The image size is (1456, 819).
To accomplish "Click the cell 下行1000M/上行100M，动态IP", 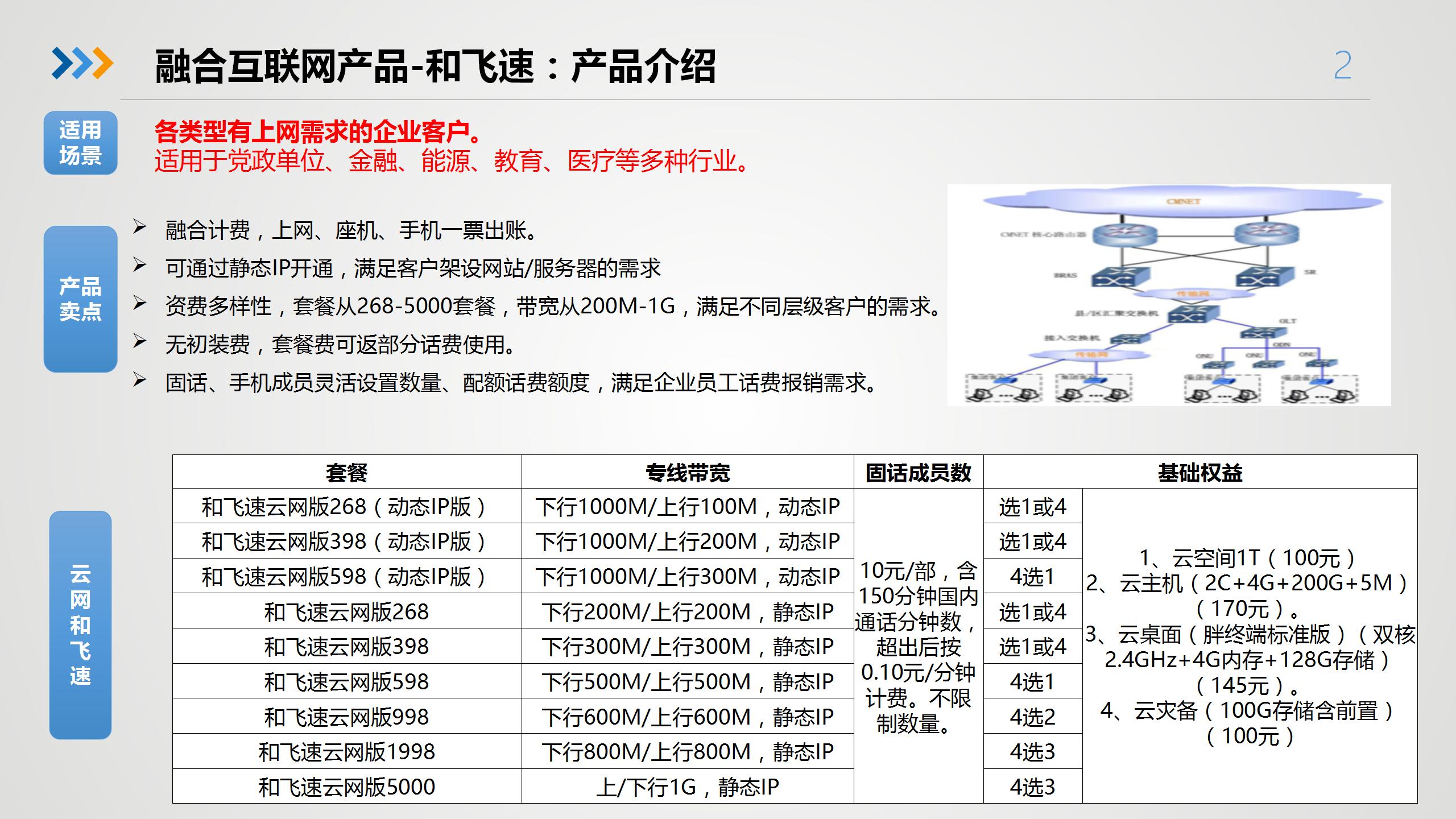I will (688, 506).
